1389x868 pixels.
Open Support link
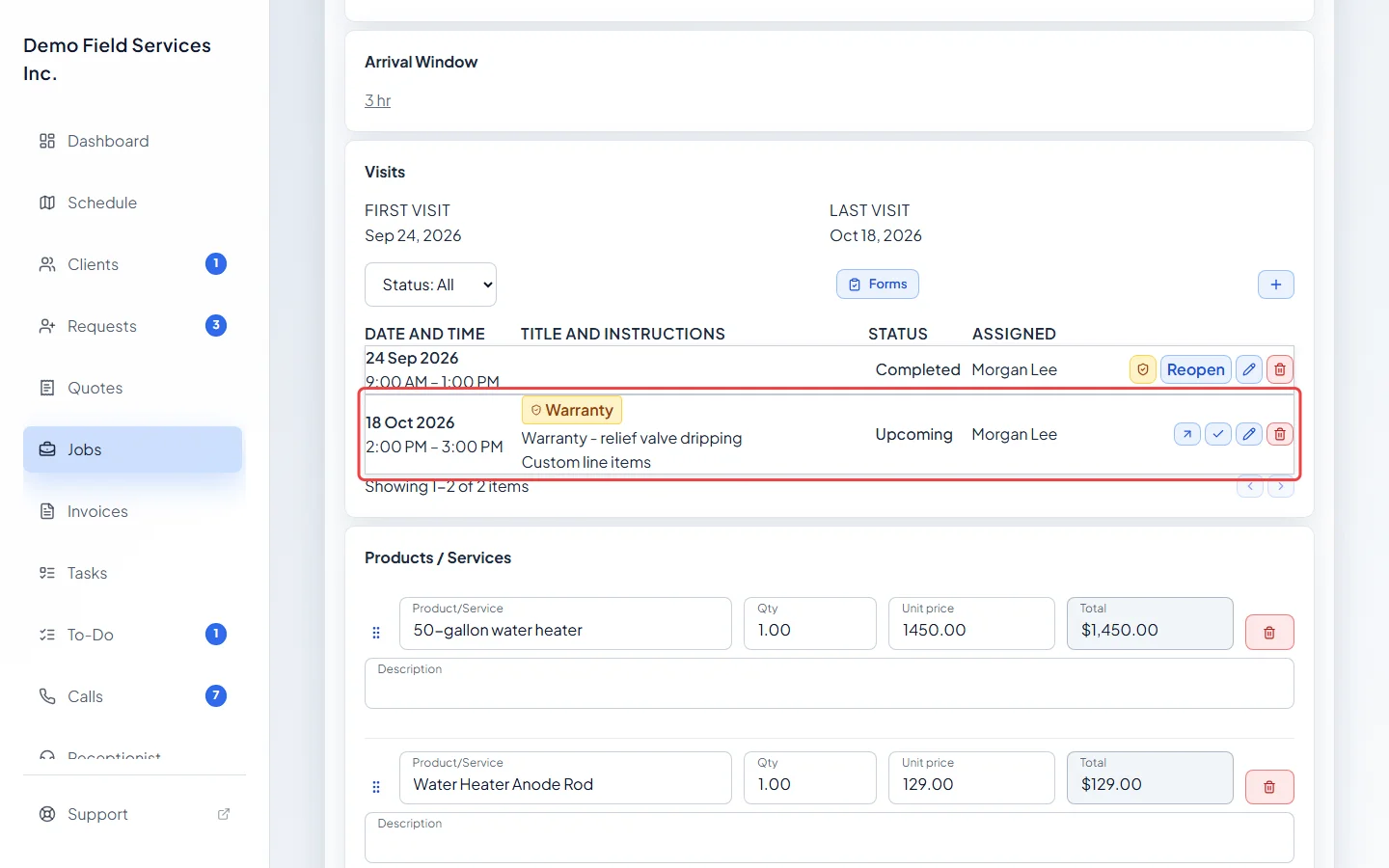(133, 814)
